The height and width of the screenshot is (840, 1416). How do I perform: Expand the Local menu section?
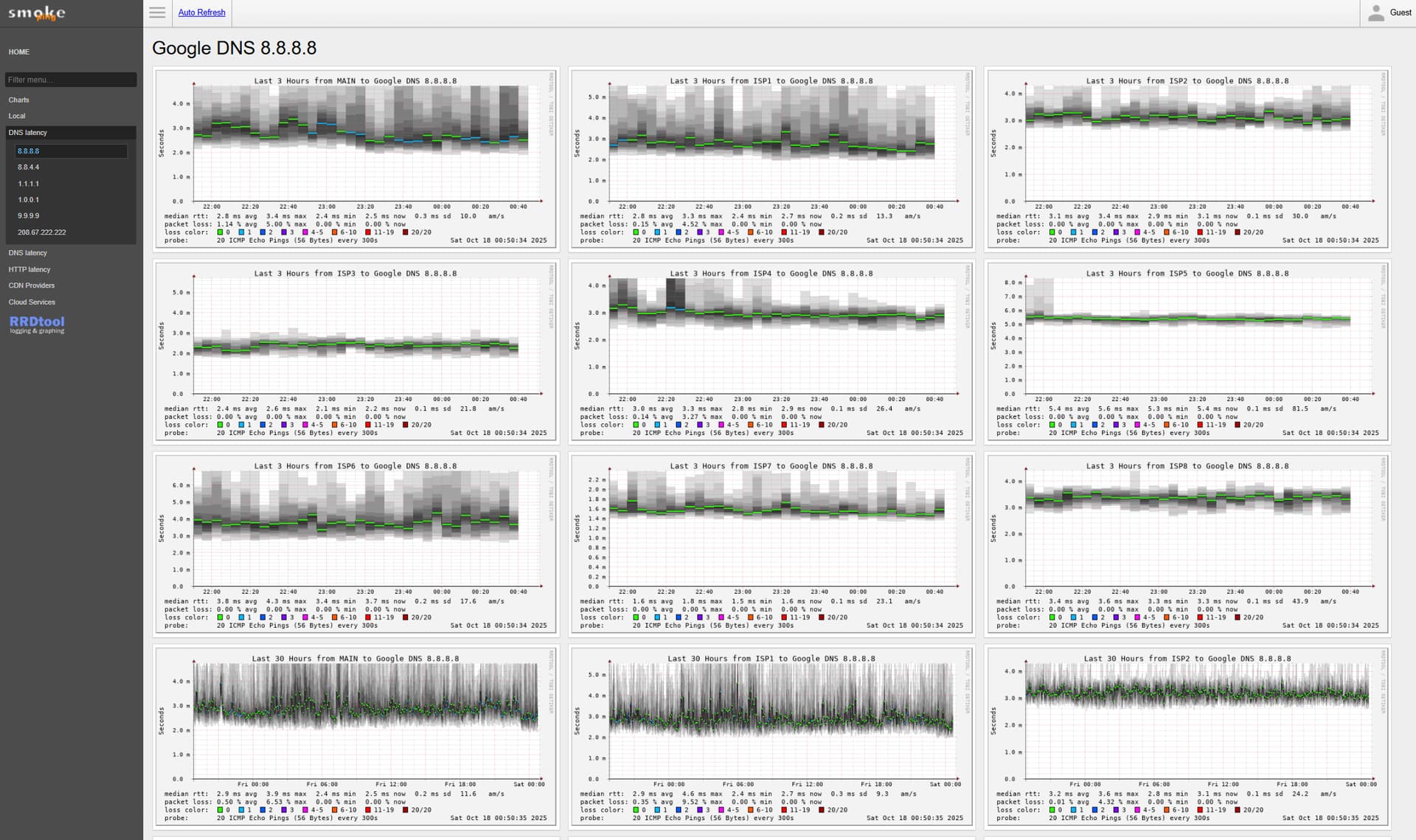coord(17,116)
